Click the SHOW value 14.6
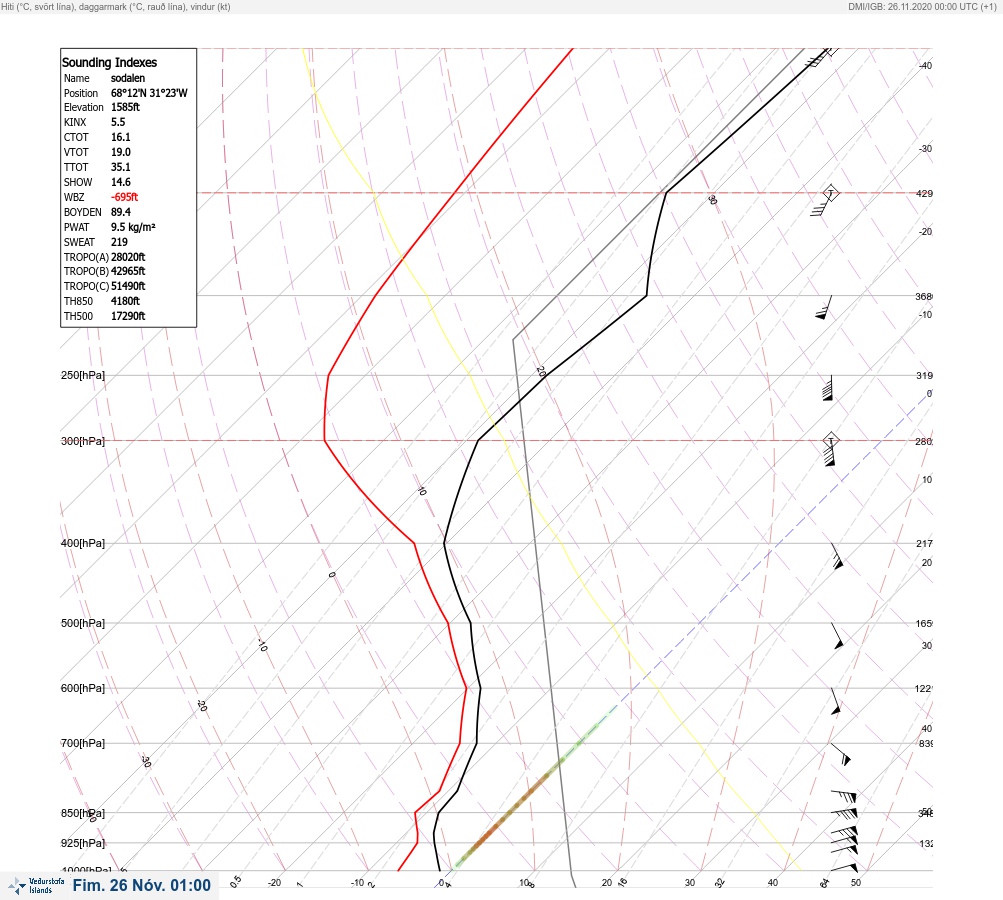 point(121,182)
